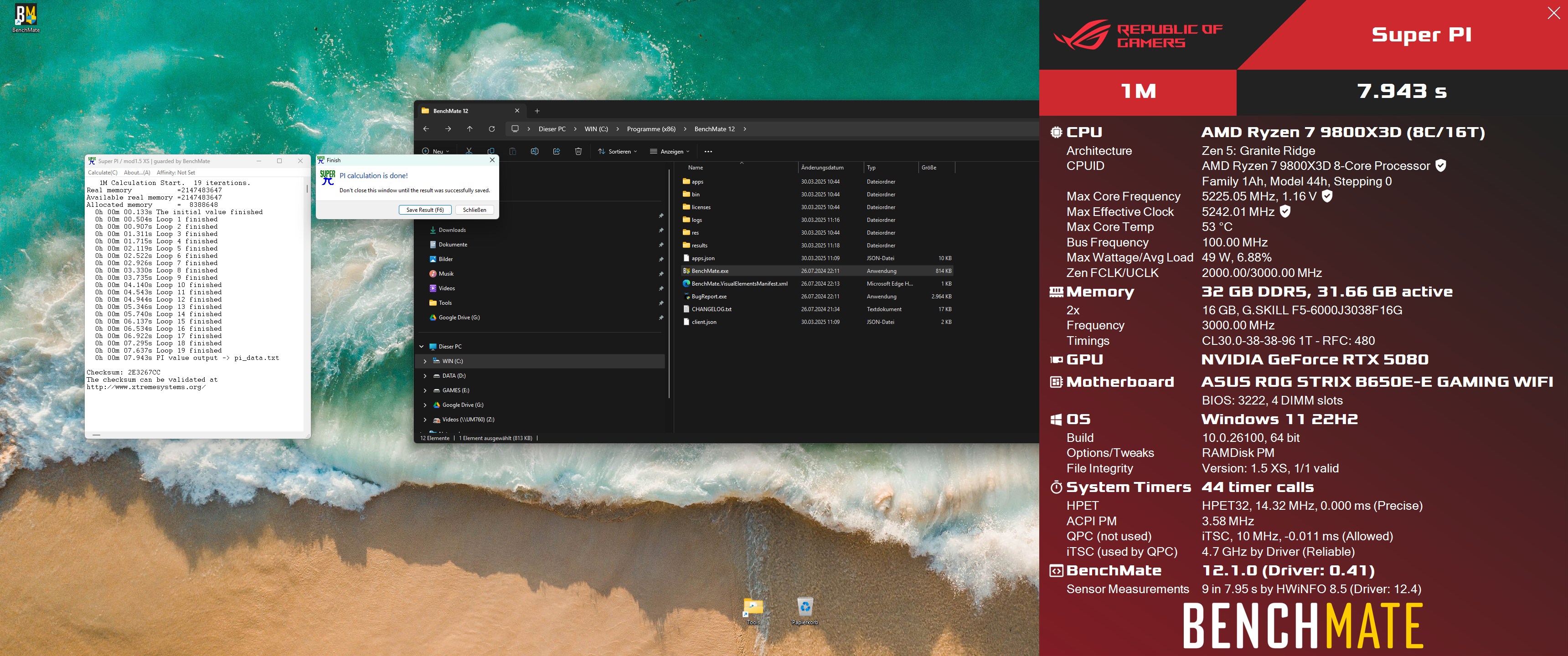Click the monitor icon in the address bar

pos(515,128)
